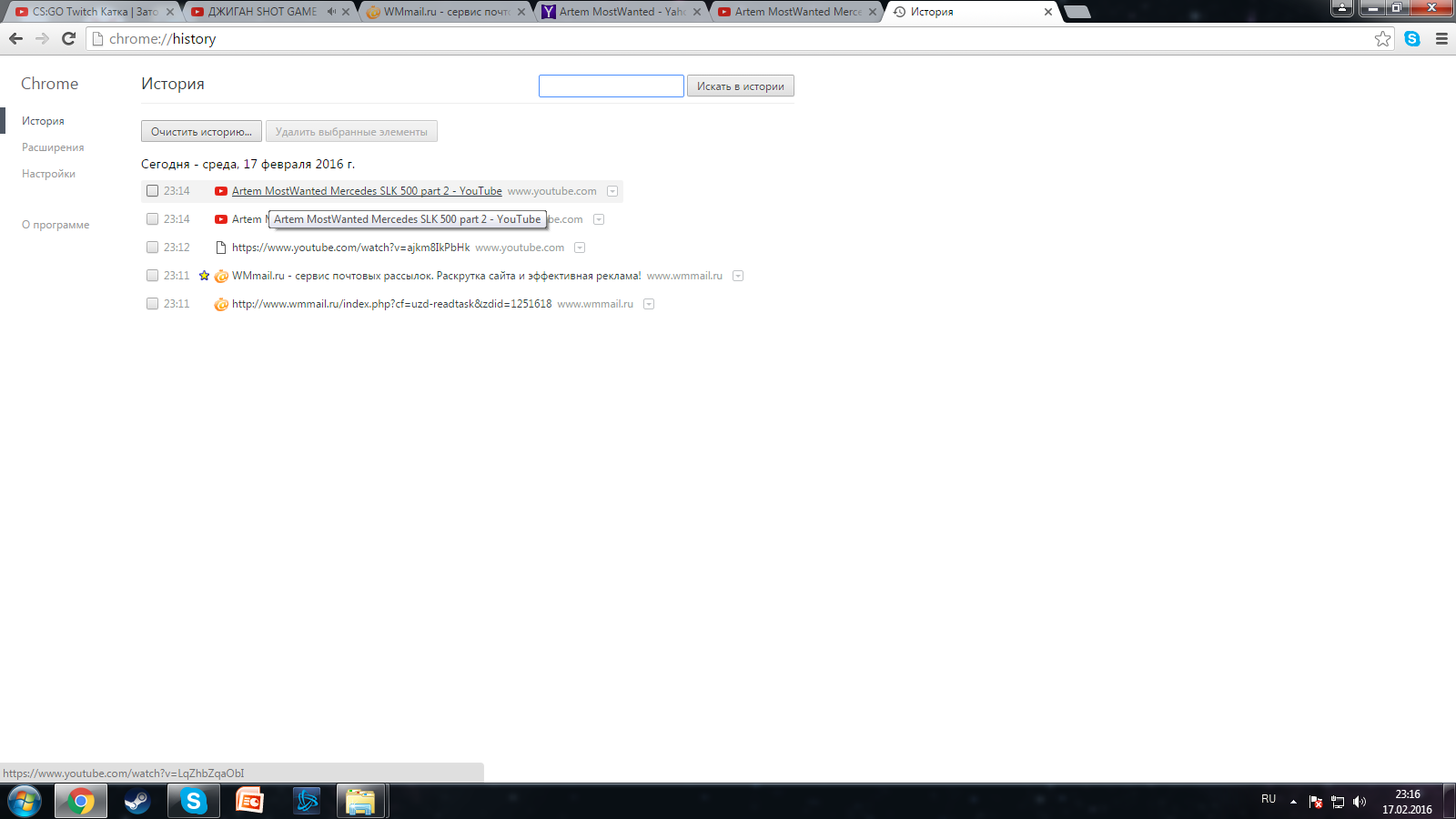Open the Artem MostWanted Mercedes SLK 500 link
This screenshot has width=1456, height=819.
pyautogui.click(x=367, y=191)
